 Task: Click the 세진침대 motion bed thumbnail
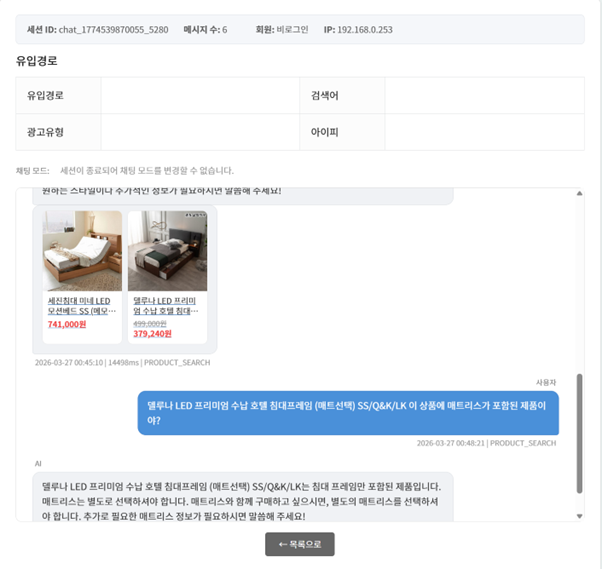(82, 251)
